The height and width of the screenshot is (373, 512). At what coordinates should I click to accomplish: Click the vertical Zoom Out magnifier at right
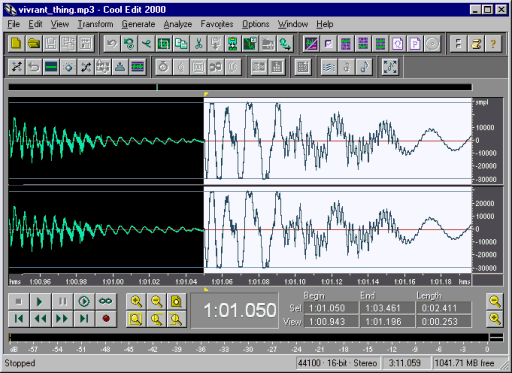495,302
